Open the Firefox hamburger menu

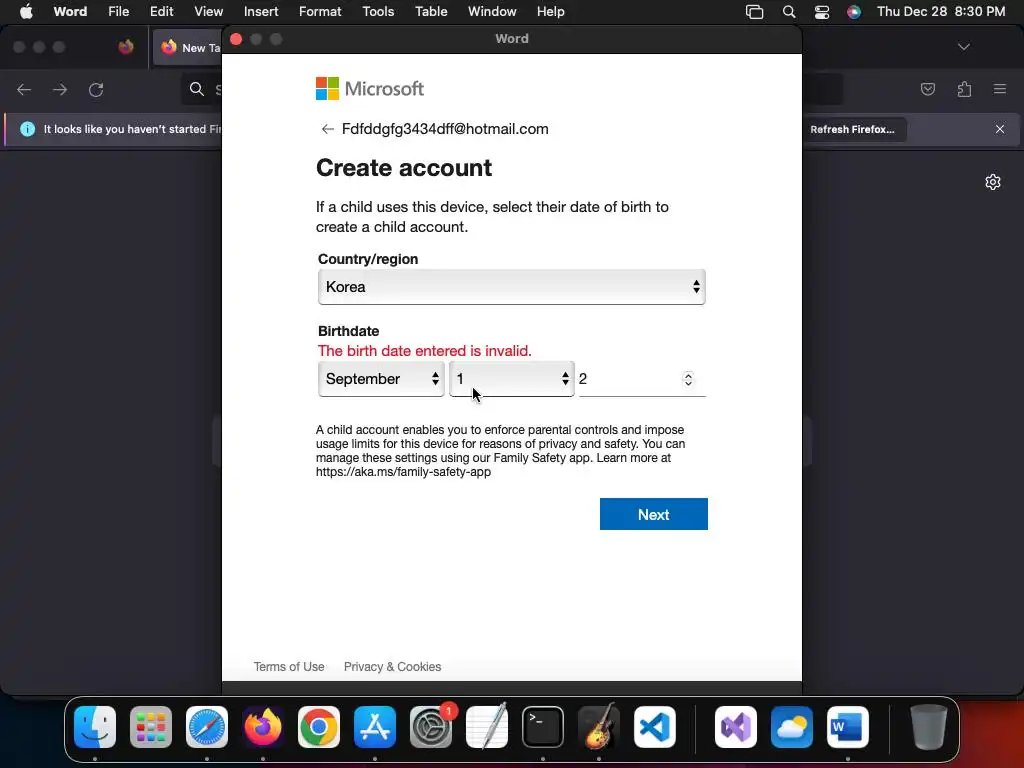tap(1000, 89)
